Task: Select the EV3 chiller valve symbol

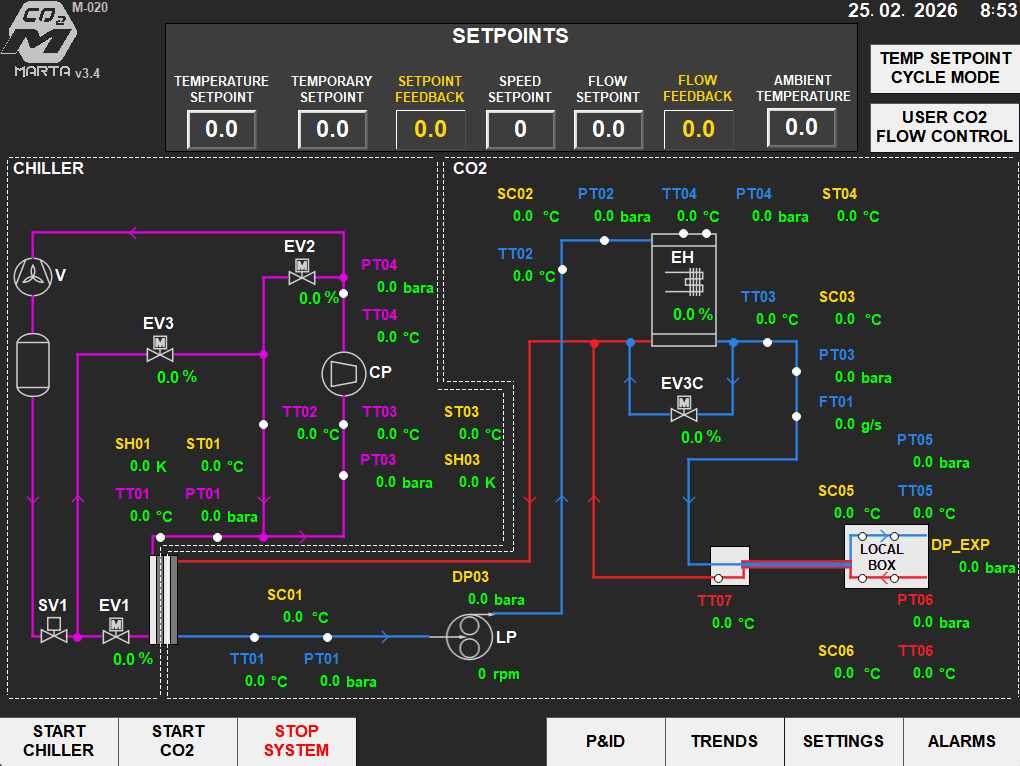Action: [158, 348]
